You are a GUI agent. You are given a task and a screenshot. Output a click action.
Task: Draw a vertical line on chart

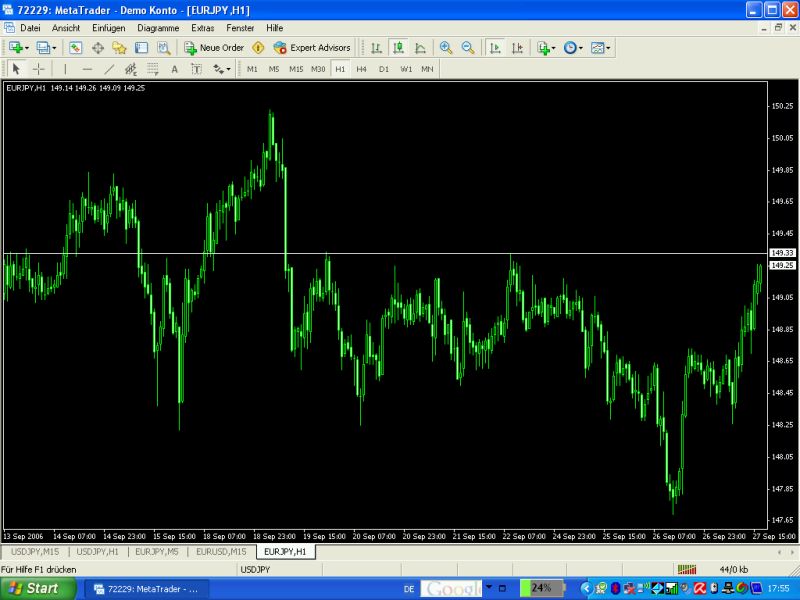point(65,69)
